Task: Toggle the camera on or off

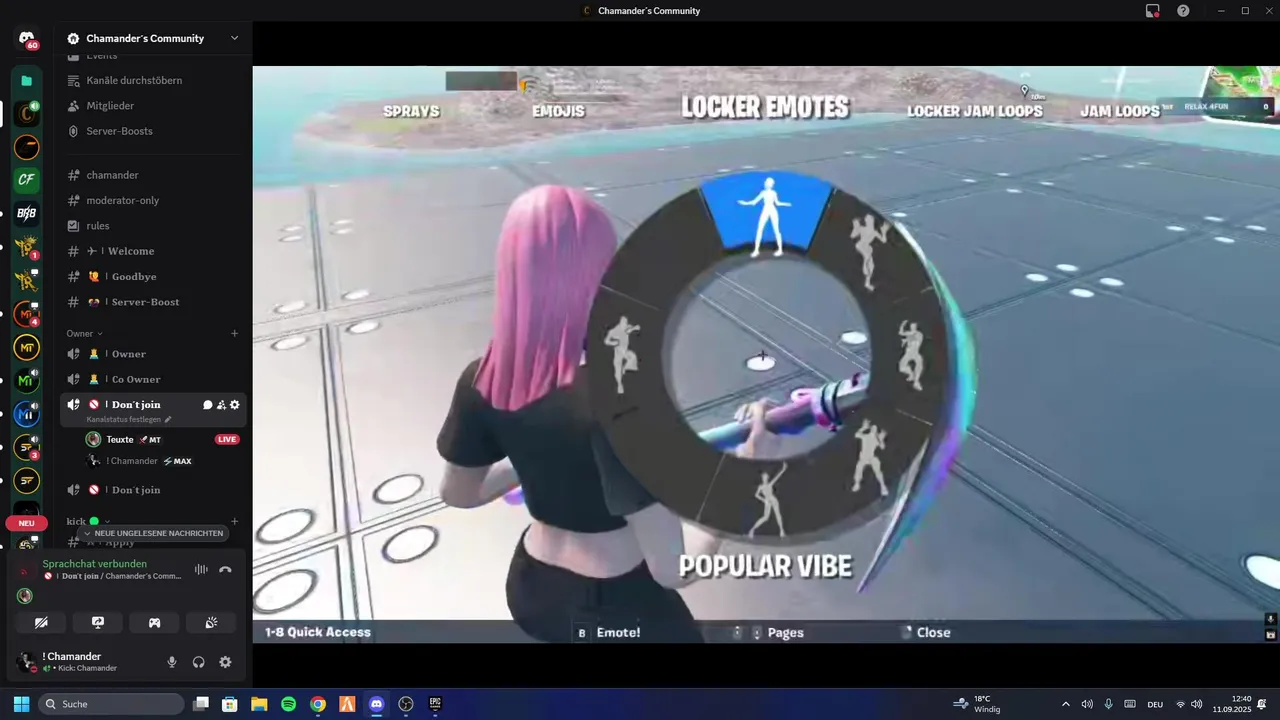Action: pyautogui.click(x=41, y=622)
